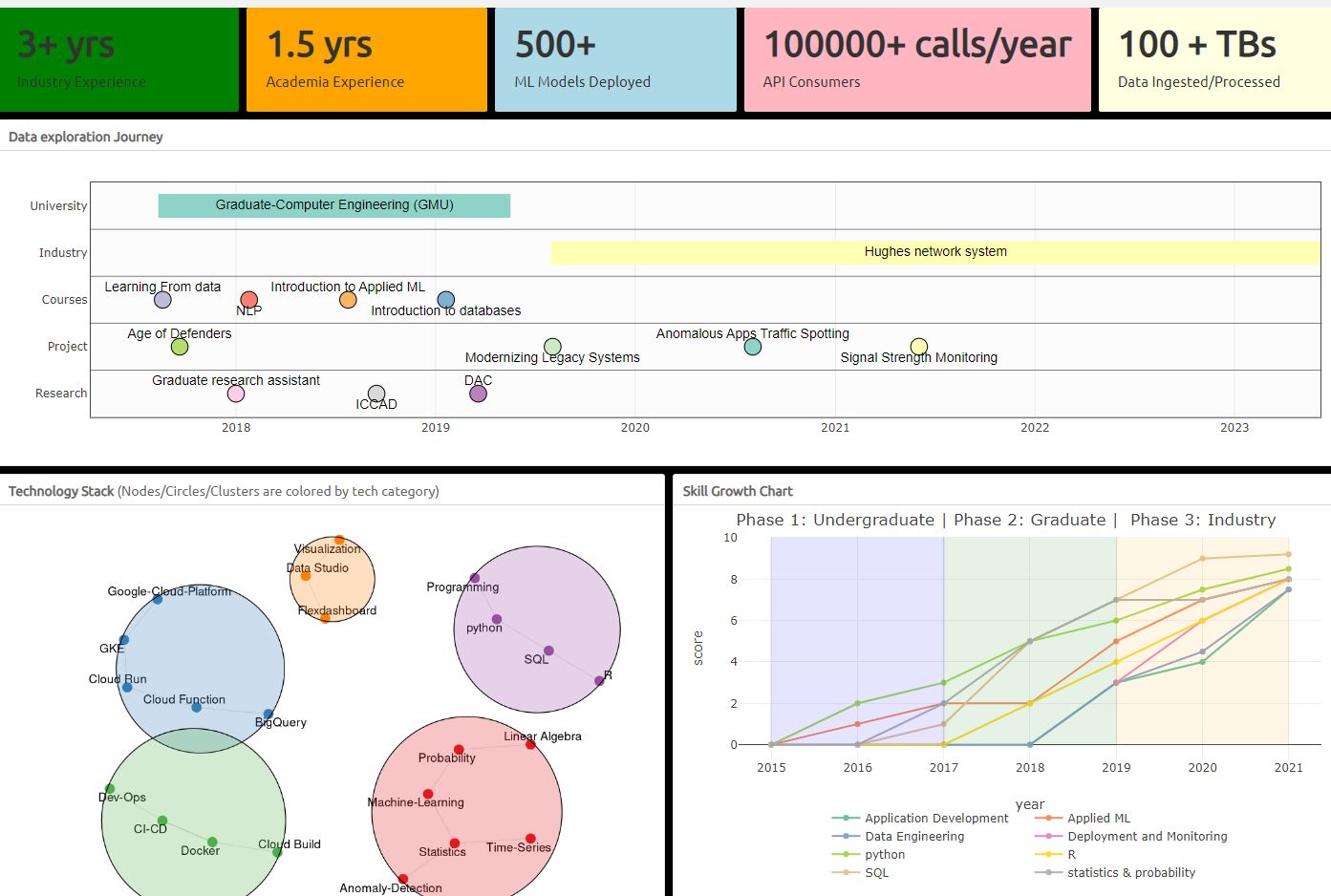Click the 500+ ML Models Deployed box
Screen dimensions: 1331x896
pyautogui.click(x=615, y=60)
